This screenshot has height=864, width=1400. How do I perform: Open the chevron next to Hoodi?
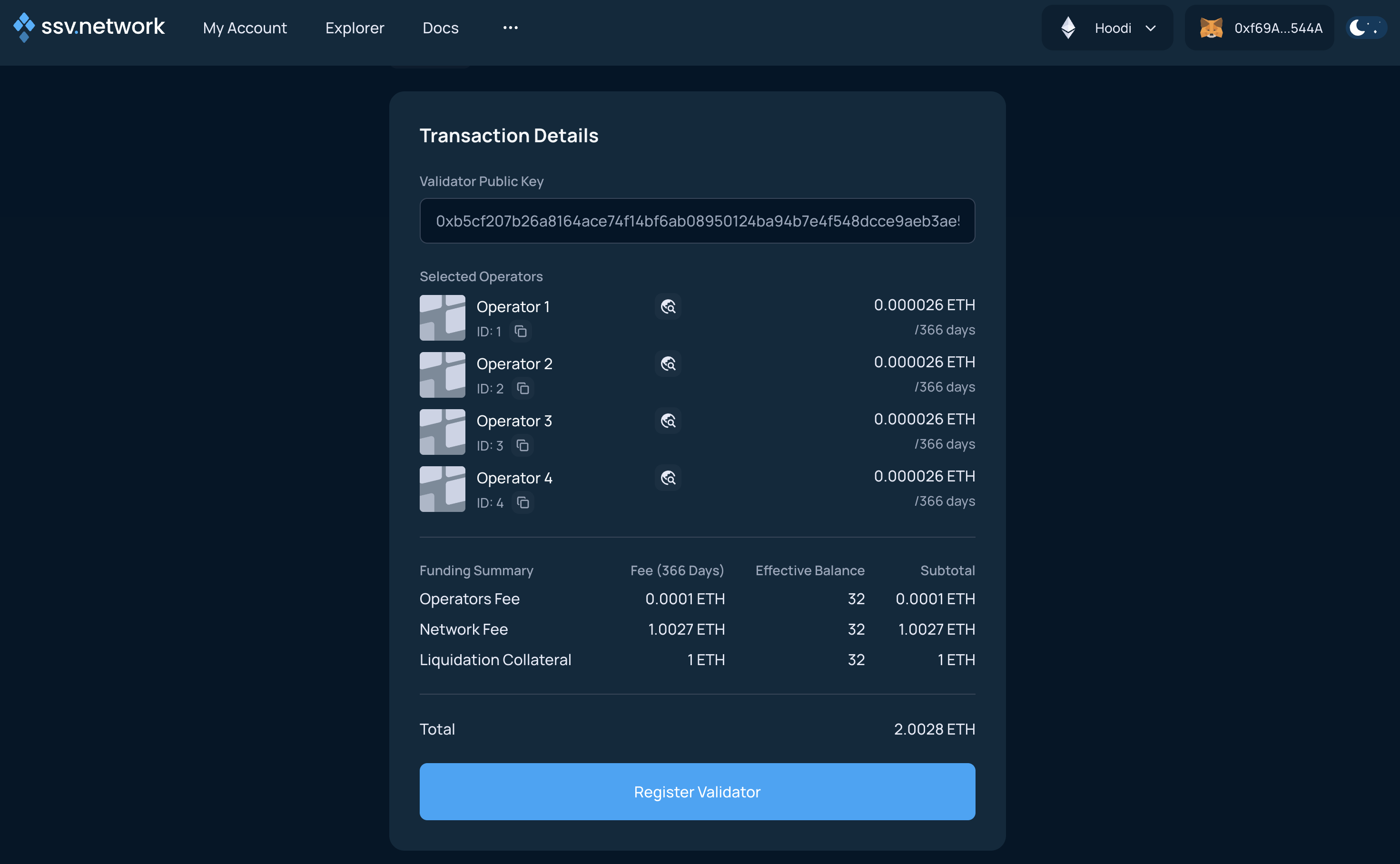(x=1150, y=28)
